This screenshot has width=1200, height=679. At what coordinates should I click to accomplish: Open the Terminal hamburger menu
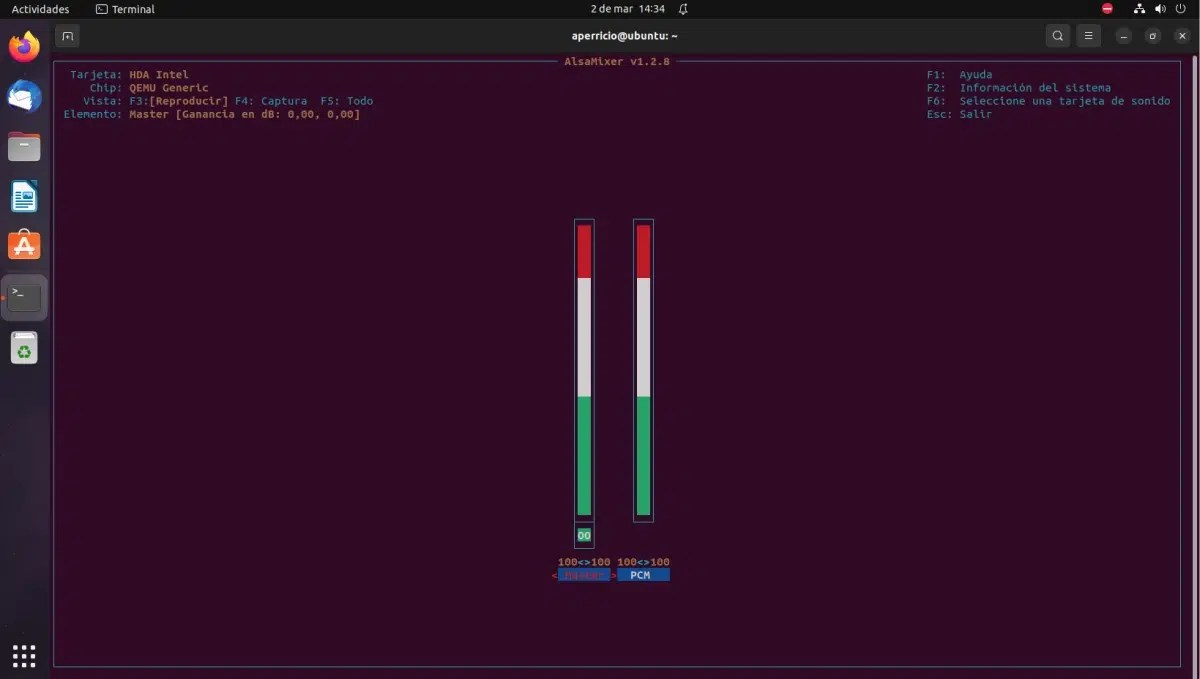point(1088,35)
